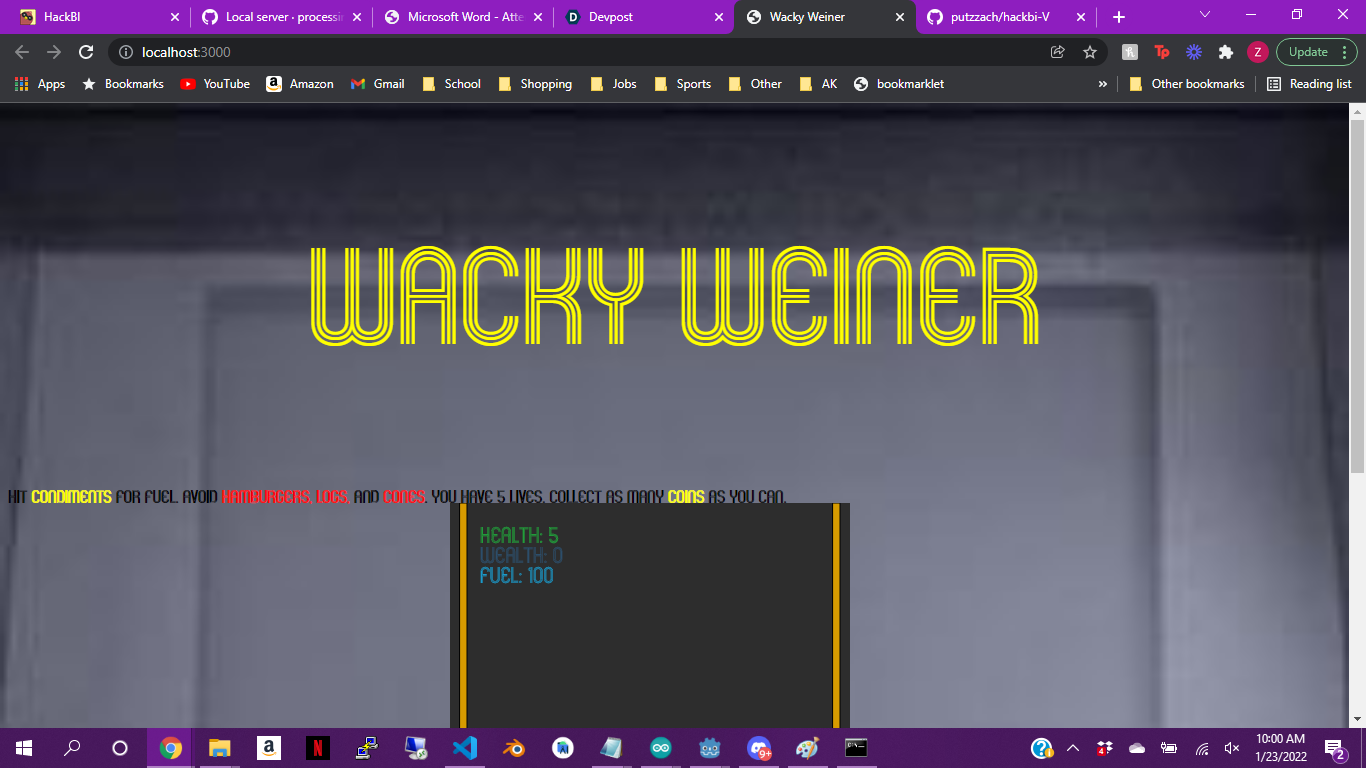Viewport: 1366px width, 768px height.
Task: Switch to the Devpost tab
Action: pyautogui.click(x=643, y=17)
